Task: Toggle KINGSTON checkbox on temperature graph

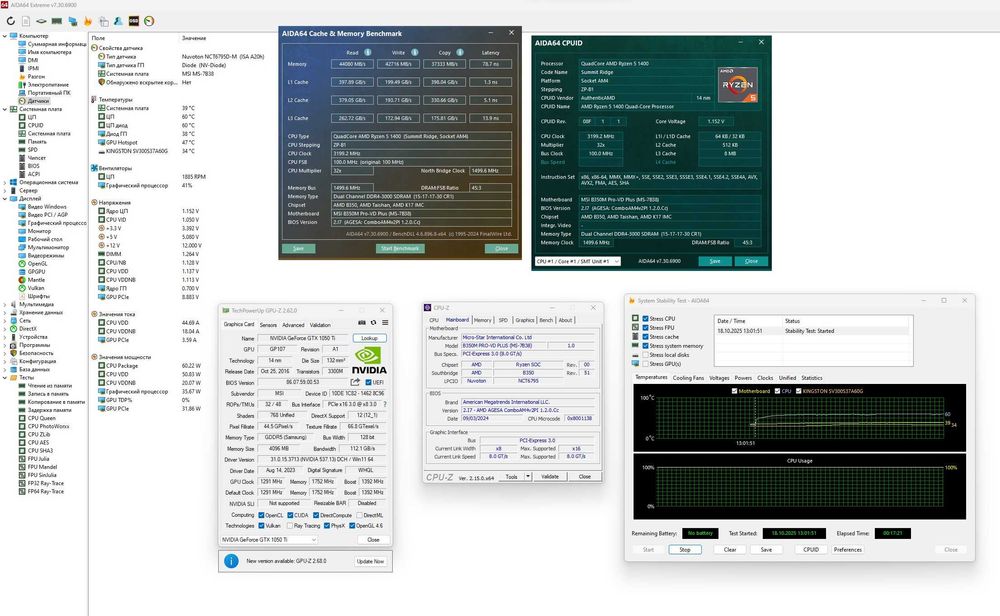Action: point(798,391)
